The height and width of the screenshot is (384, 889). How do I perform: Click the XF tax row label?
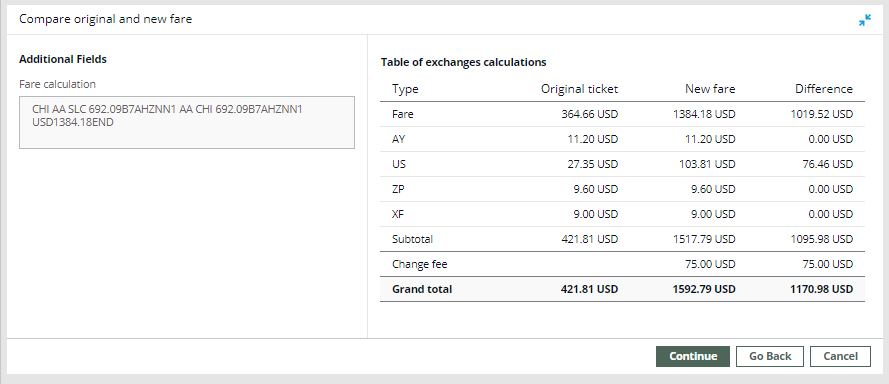pyautogui.click(x=398, y=214)
